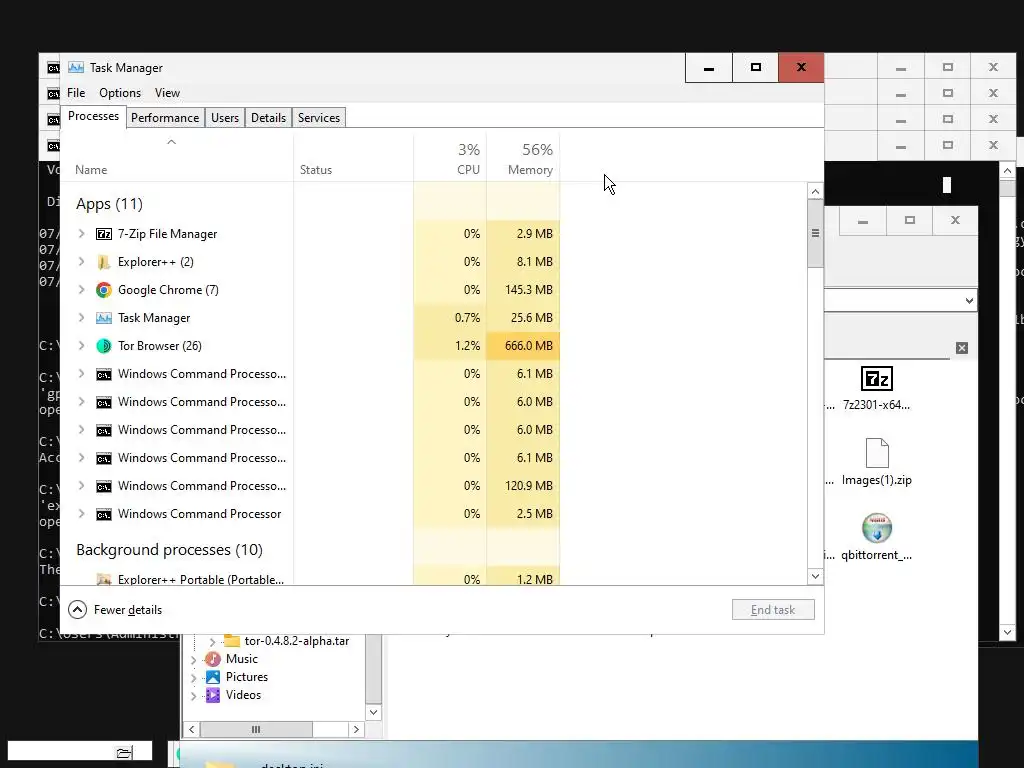The image size is (1024, 768).
Task: Expand the Videos node in folder tree
Action: [x=193, y=696]
